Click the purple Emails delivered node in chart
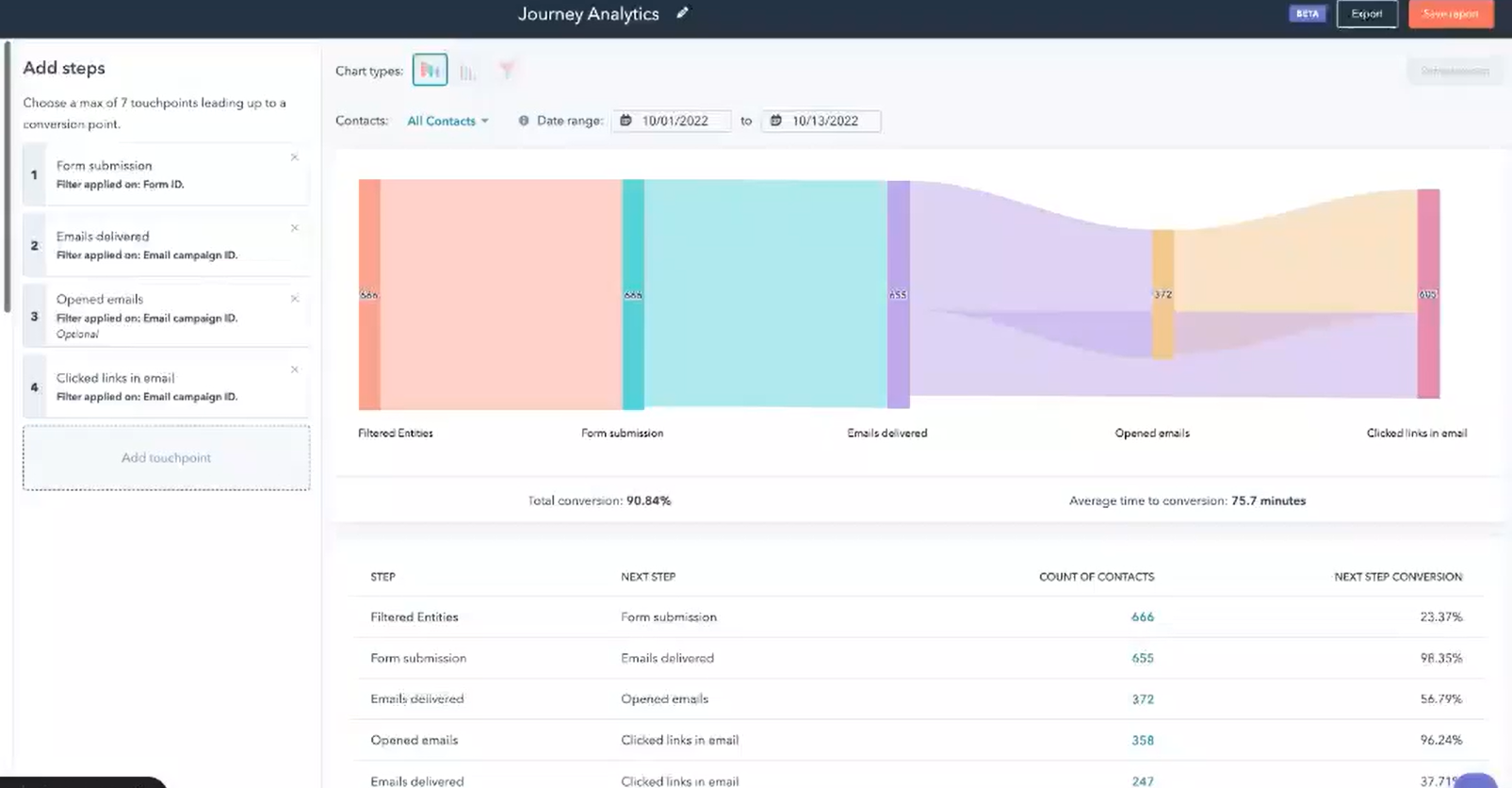1512x788 pixels. tap(898, 294)
